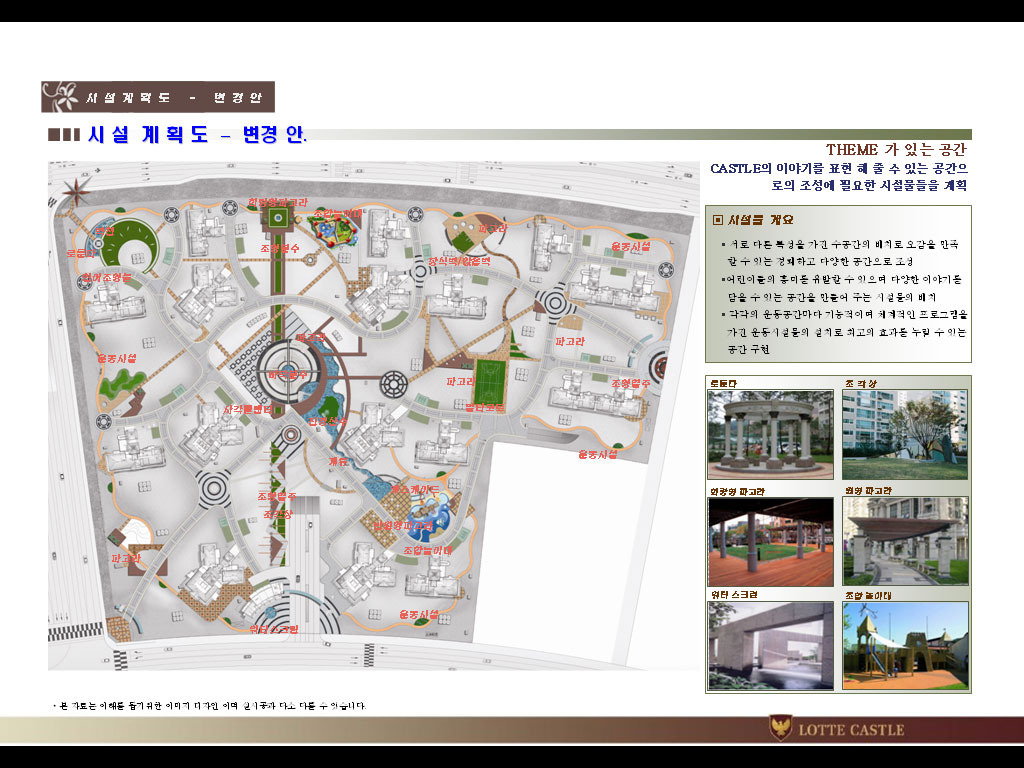This screenshot has height=768, width=1024.
Task: Click the red 워터스크린 label on the map
Action: pos(274,629)
